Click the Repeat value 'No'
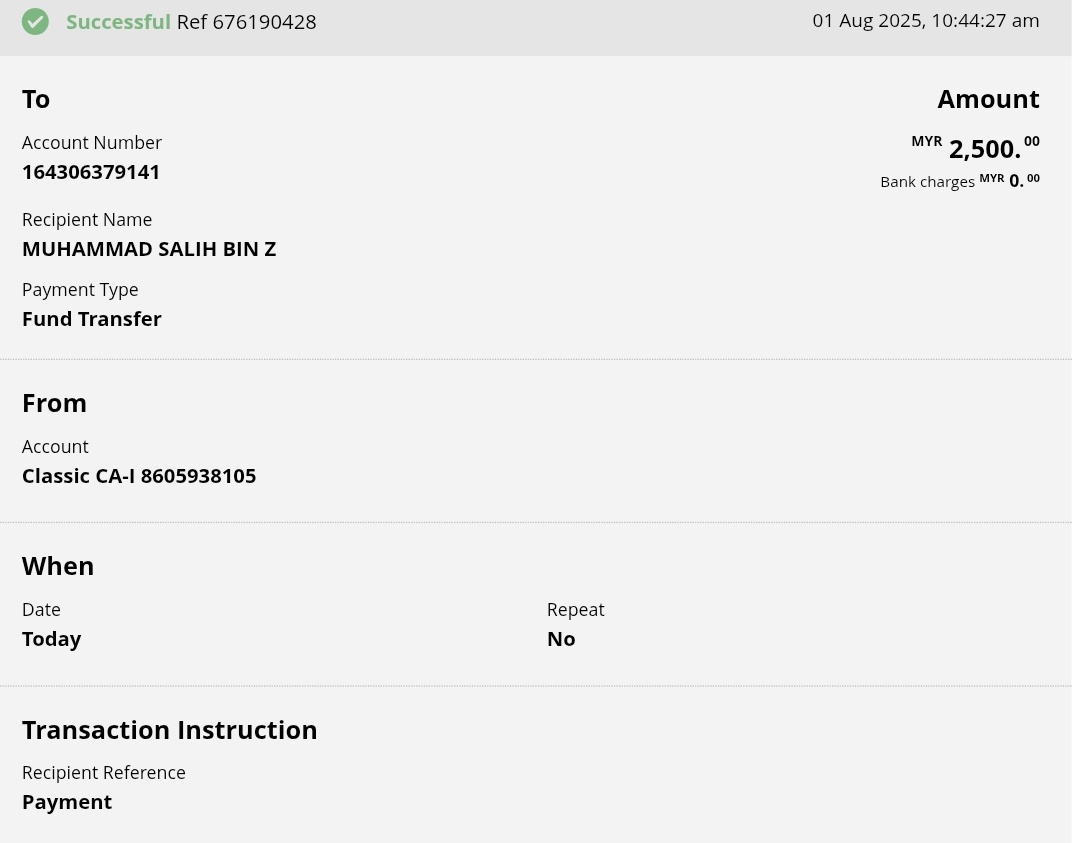This screenshot has width=1079, height=843. pos(561,639)
